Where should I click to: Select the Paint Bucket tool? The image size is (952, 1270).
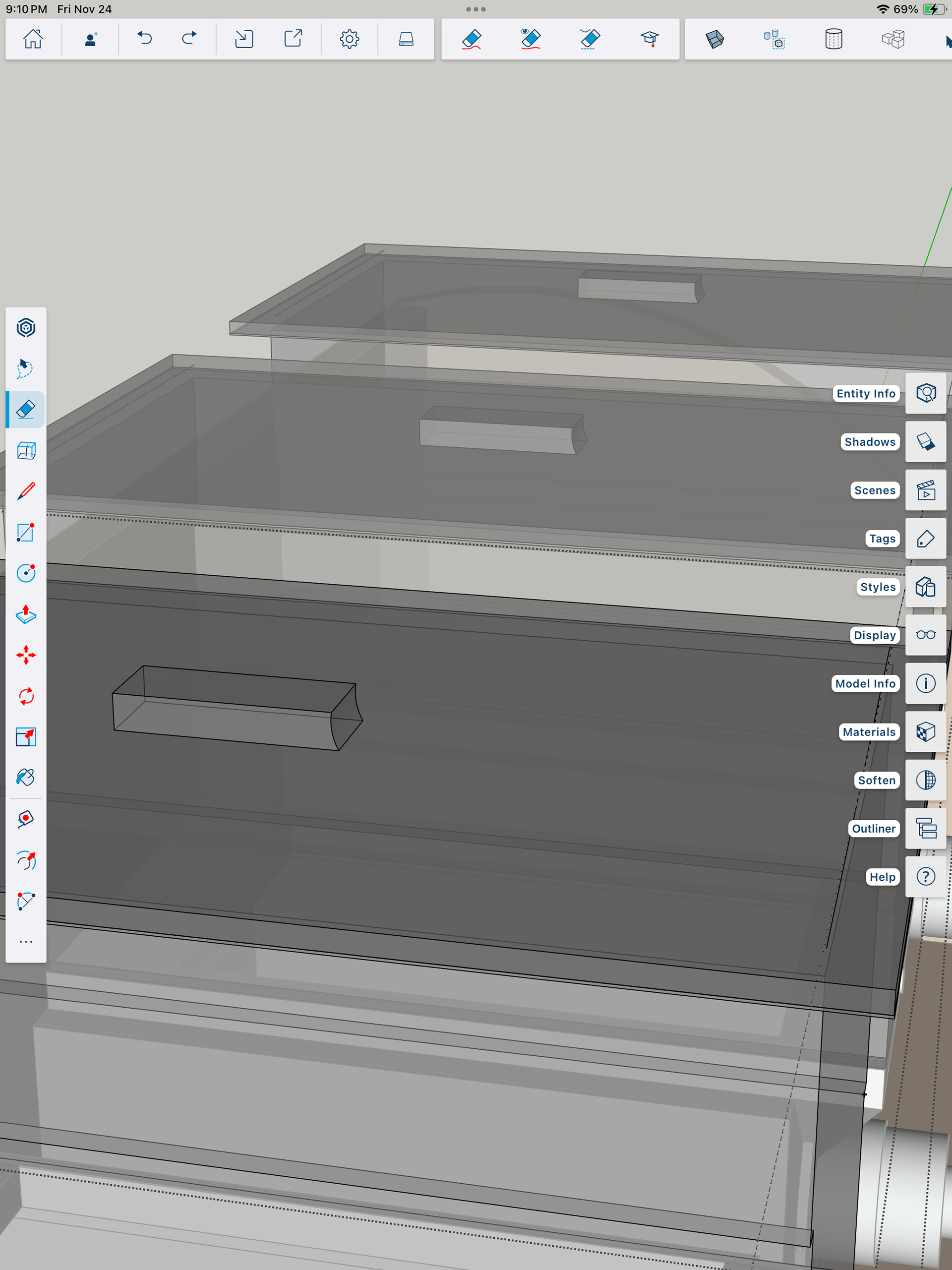[x=26, y=778]
